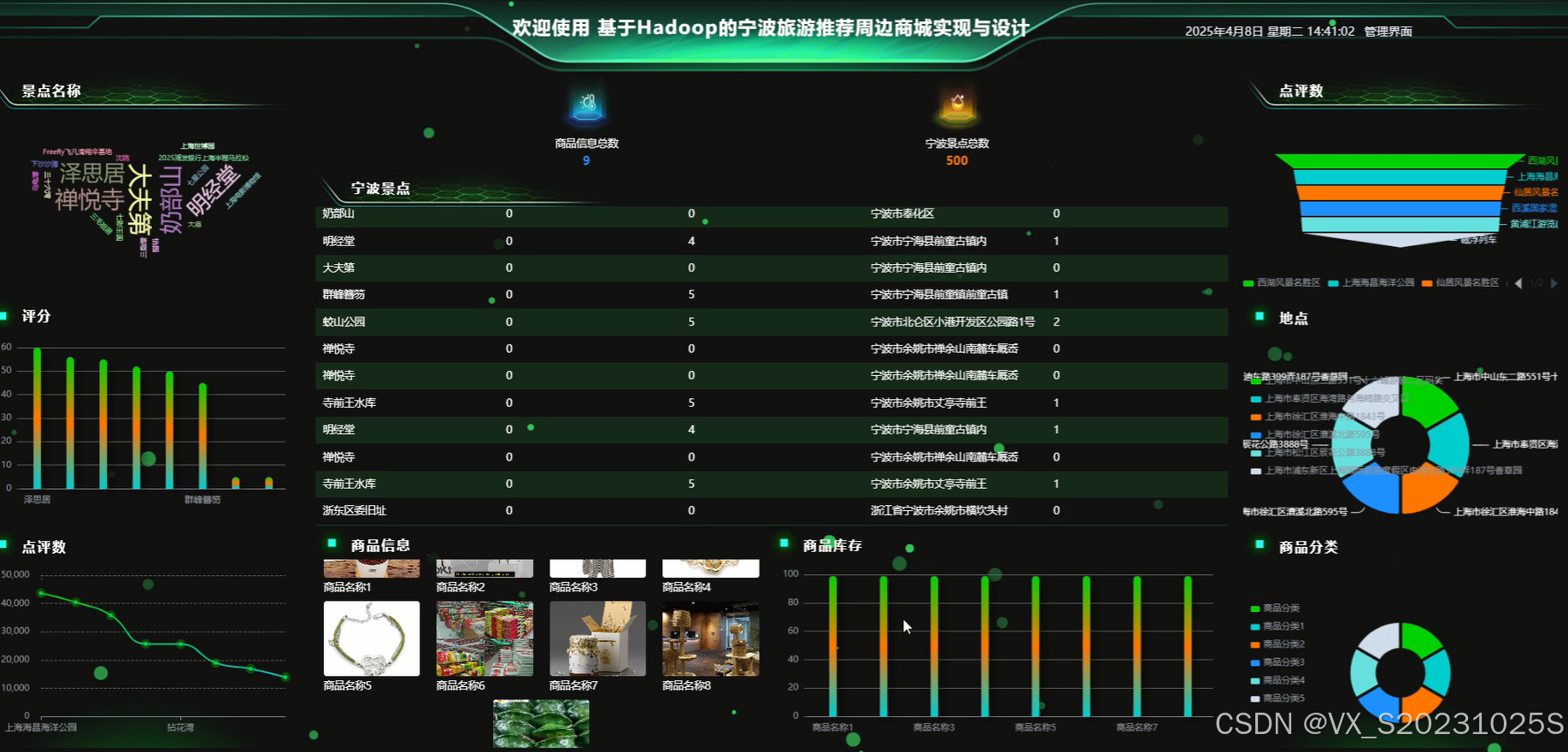The image size is (1568, 752).
Task: Toggle 商品分类1 legend entry
Action: point(1277,626)
